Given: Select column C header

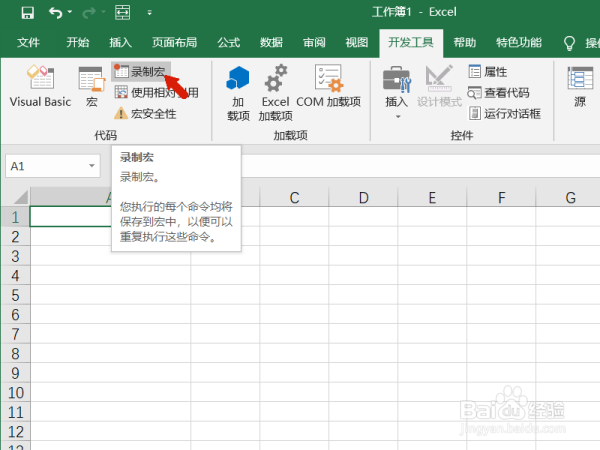Looking at the screenshot, I should (x=294, y=197).
